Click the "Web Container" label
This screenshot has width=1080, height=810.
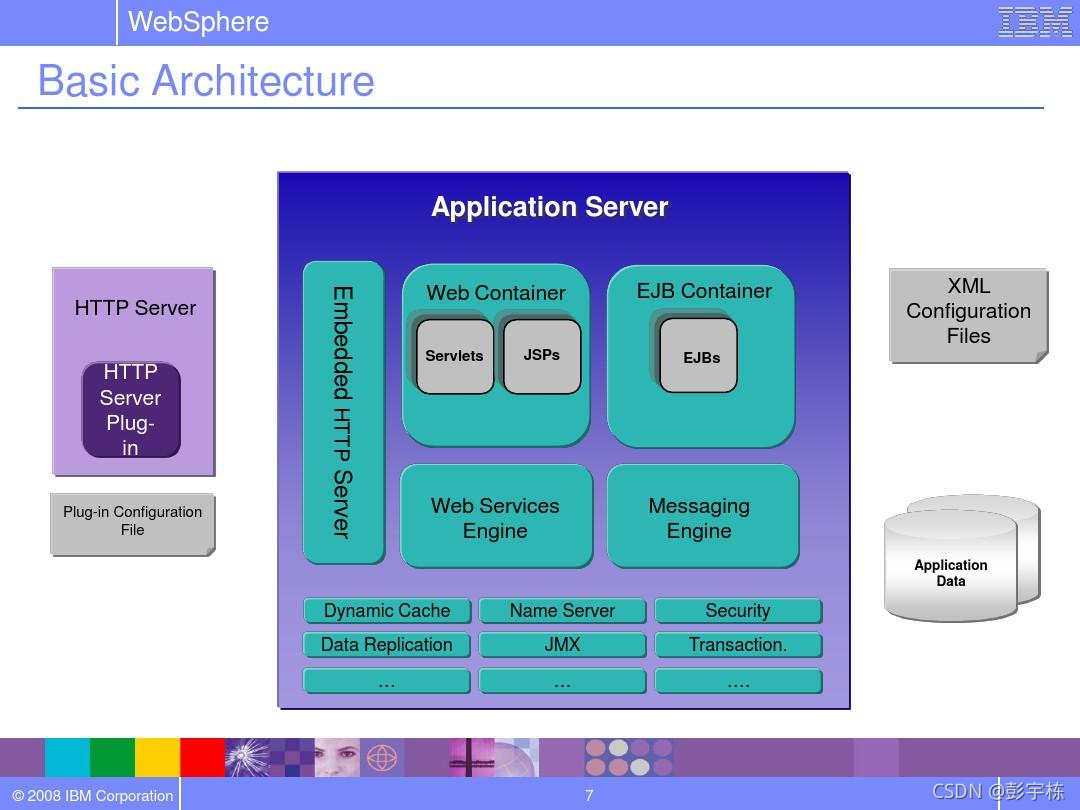pos(496,293)
